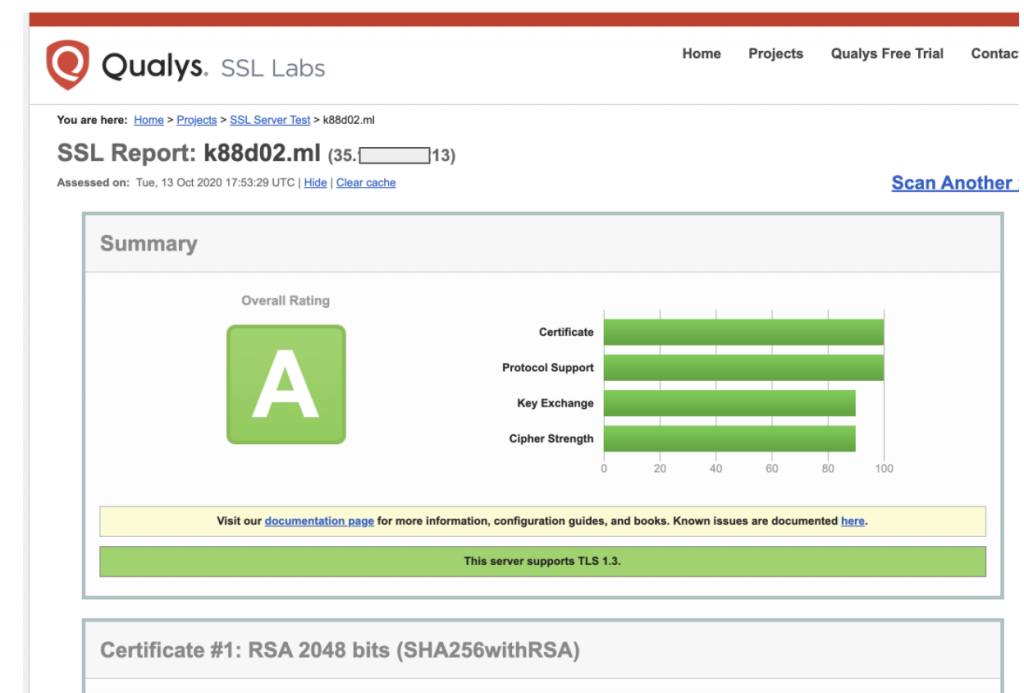Open the Contact menu item
Screen dimensions: 1024x693
point(995,54)
